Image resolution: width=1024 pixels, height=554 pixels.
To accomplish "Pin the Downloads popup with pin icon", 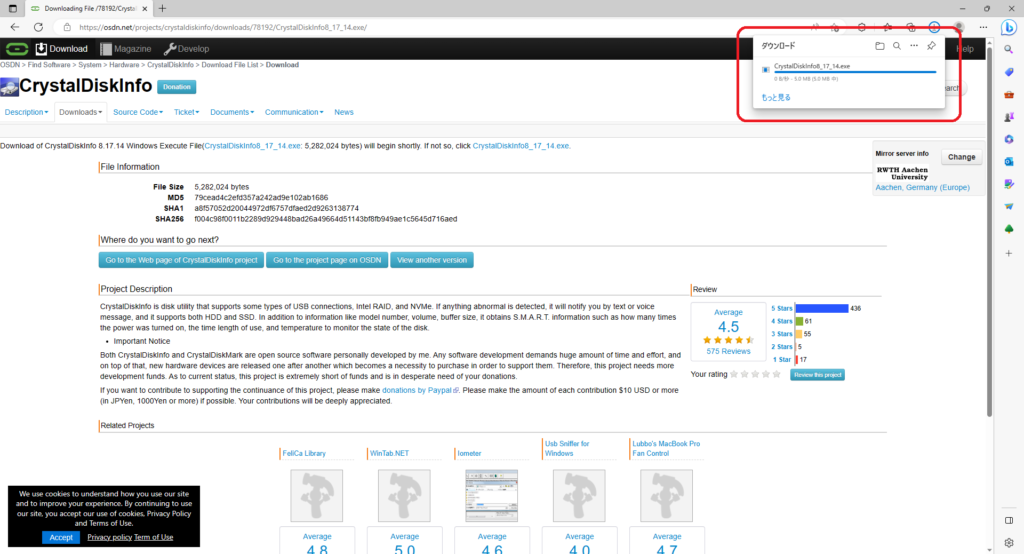I will tap(931, 46).
